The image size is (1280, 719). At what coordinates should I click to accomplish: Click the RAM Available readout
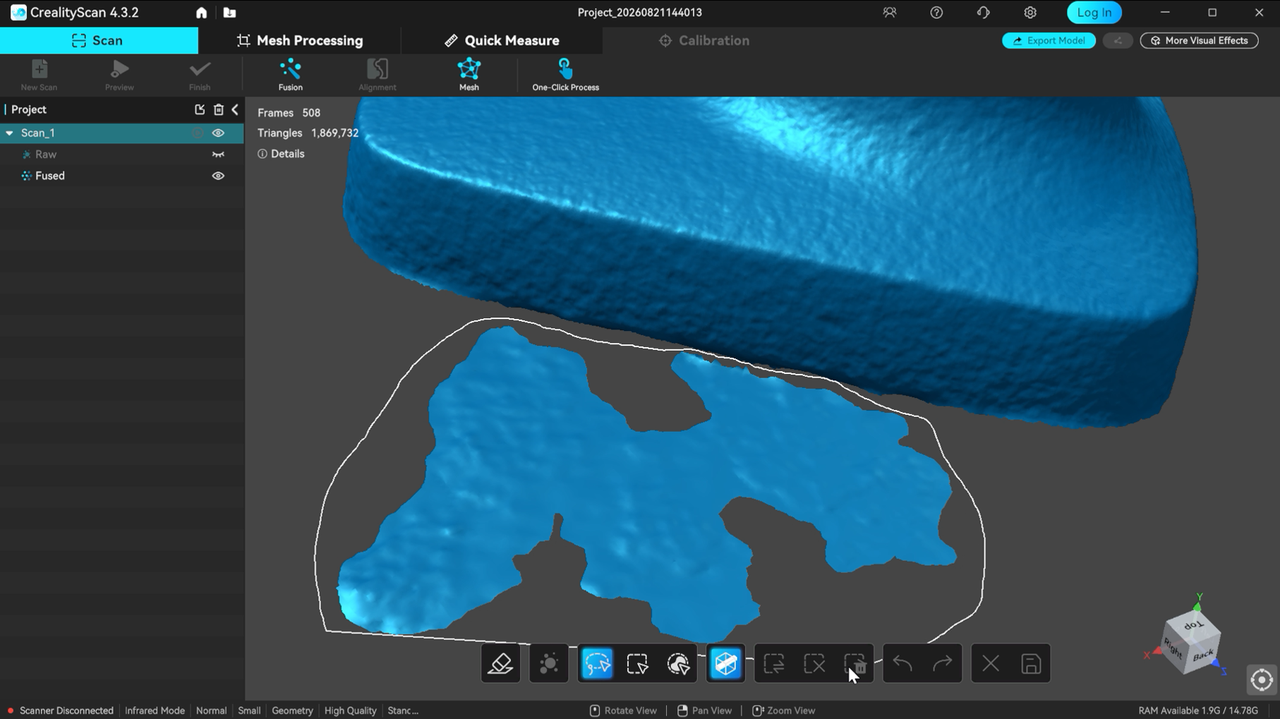pyautogui.click(x=1198, y=711)
